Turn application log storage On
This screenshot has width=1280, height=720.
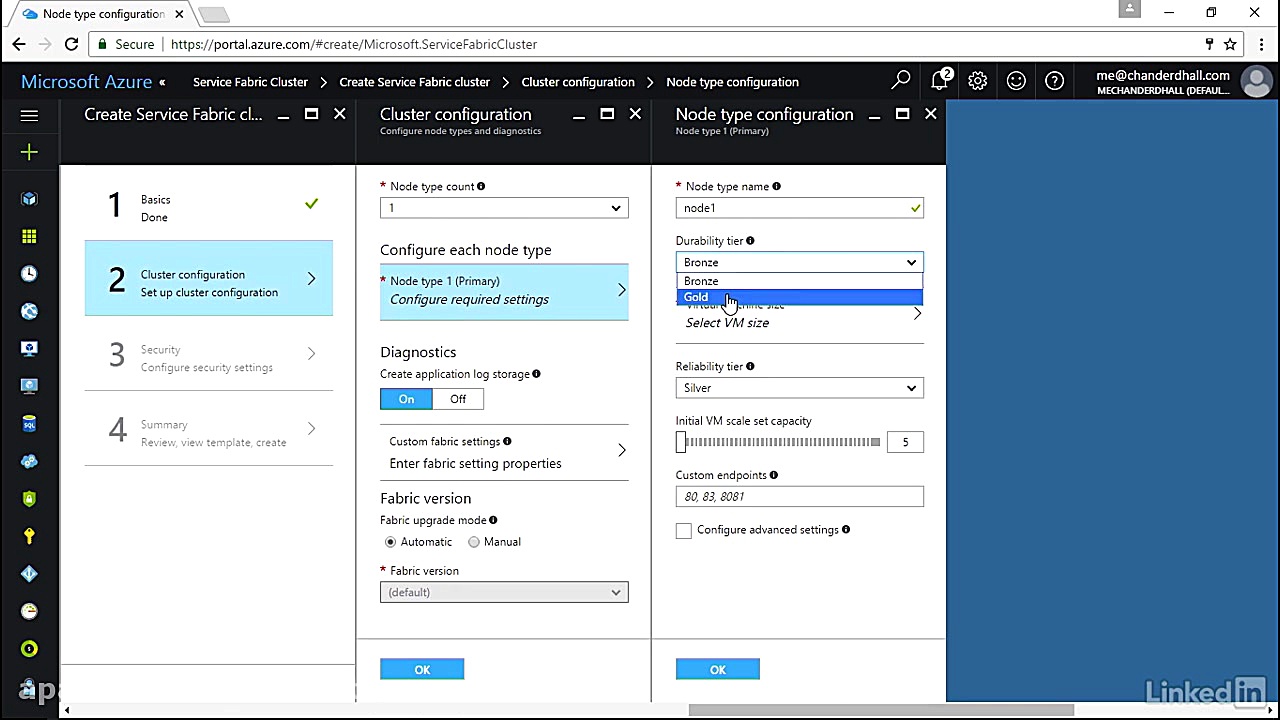406,399
